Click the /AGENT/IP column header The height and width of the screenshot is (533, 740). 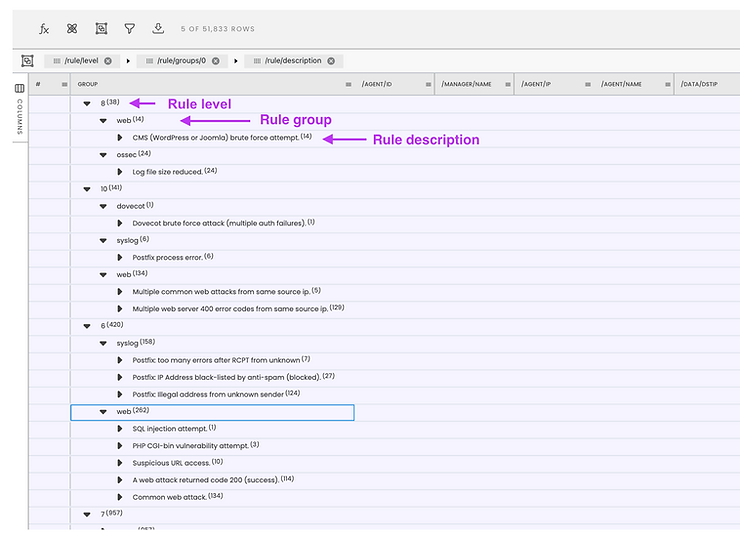click(x=536, y=85)
